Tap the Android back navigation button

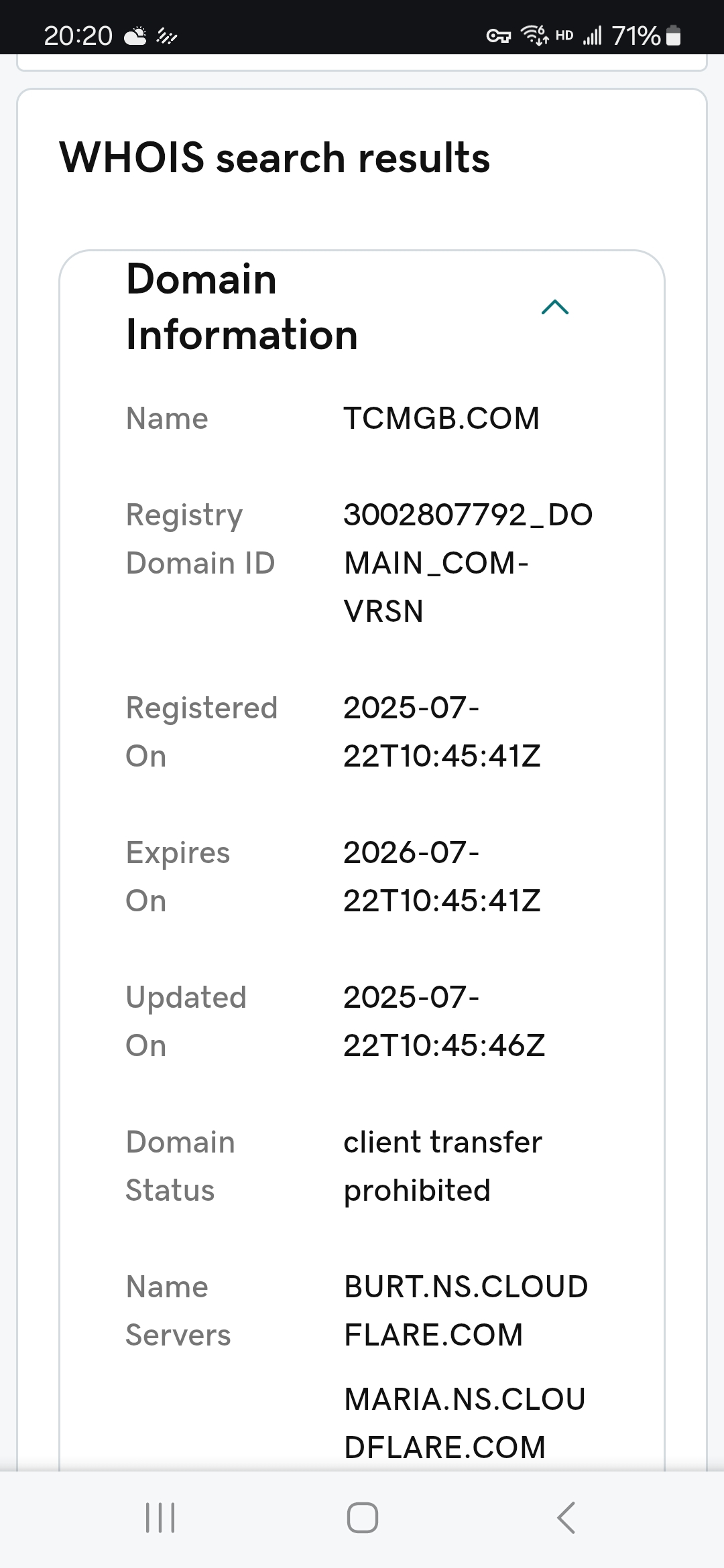566,1517
